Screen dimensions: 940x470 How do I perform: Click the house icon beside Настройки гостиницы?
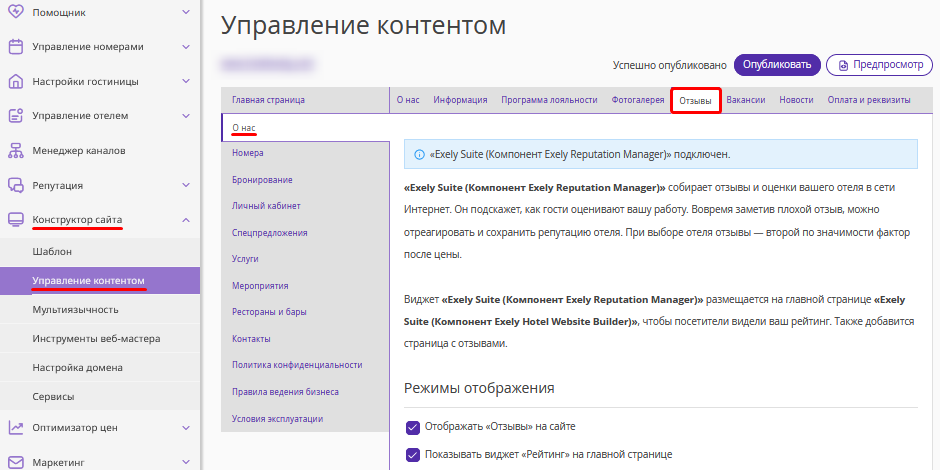click(16, 82)
